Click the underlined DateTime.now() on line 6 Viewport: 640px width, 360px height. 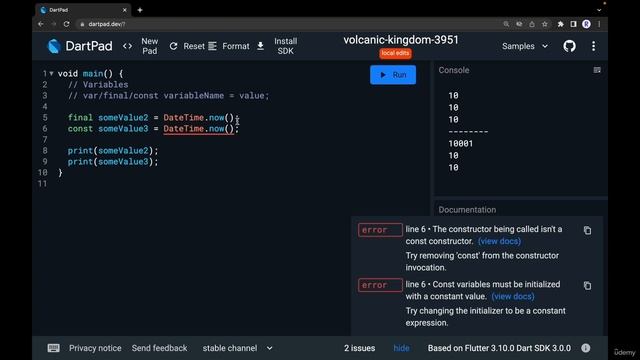[199, 129]
